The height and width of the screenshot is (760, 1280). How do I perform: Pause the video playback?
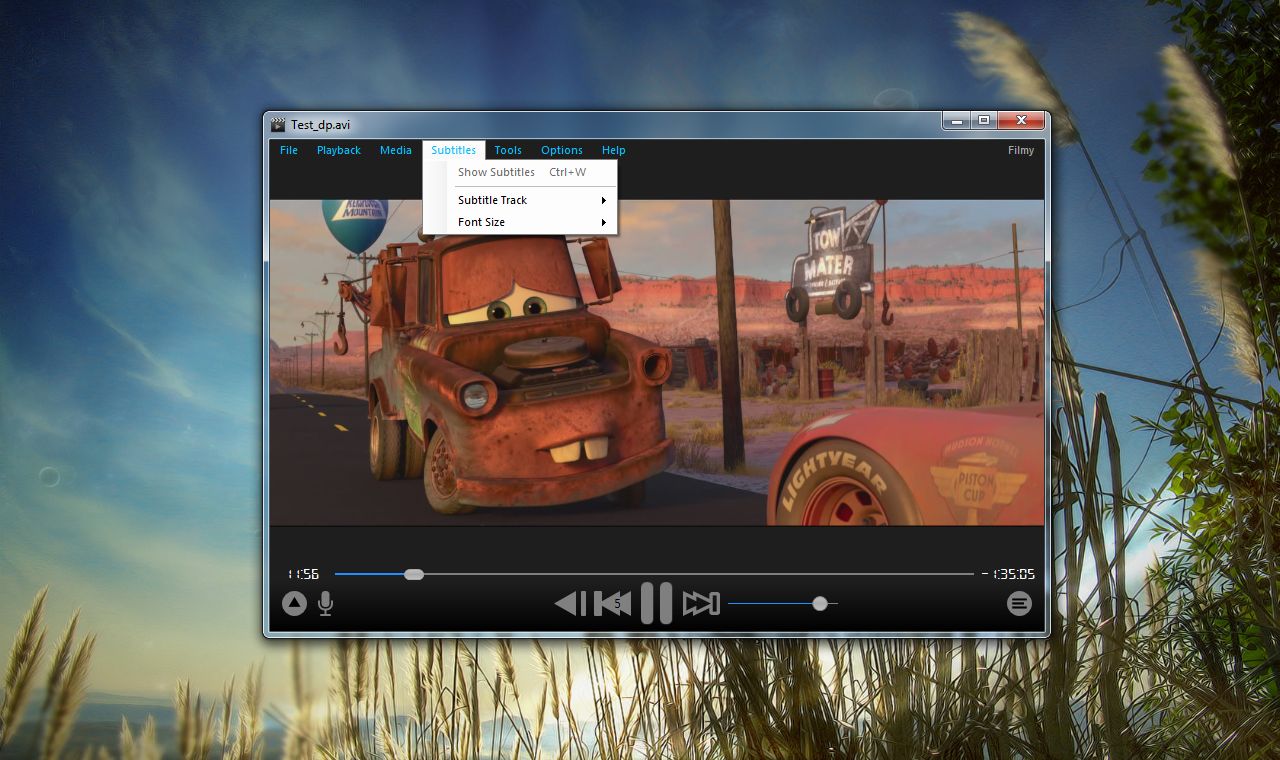[656, 603]
